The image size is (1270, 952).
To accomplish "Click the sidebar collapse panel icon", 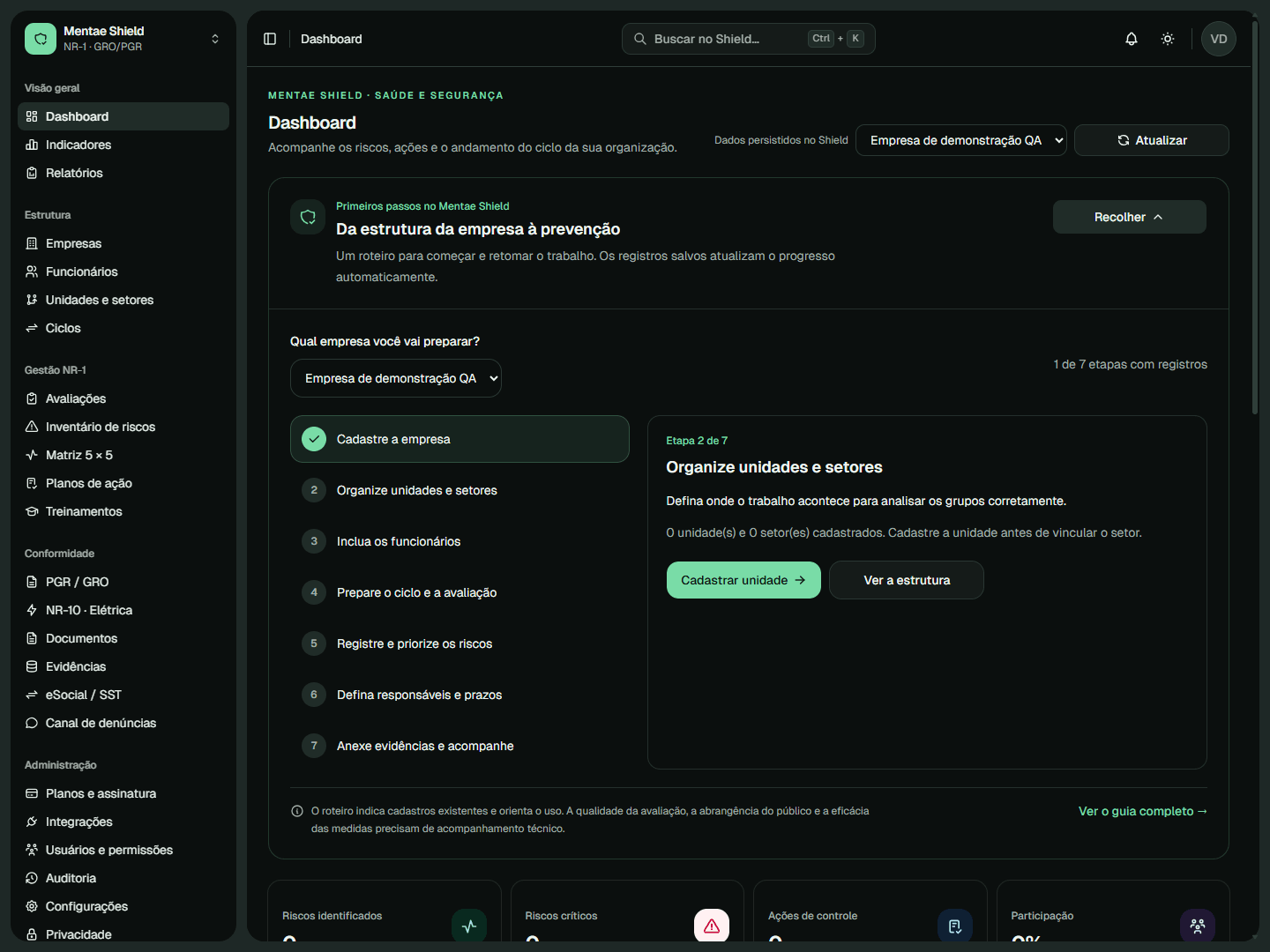I will [270, 39].
